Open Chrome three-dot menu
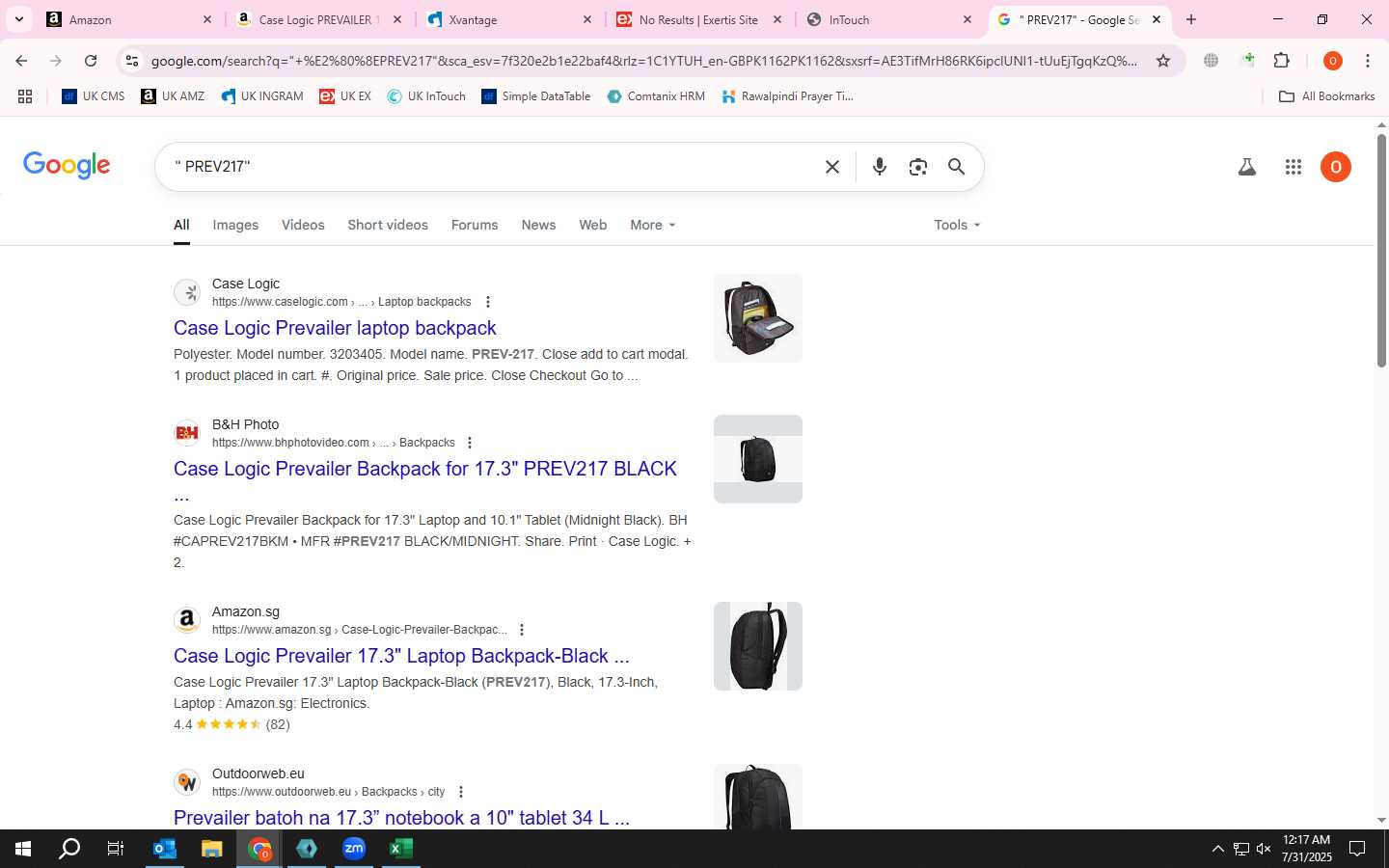The image size is (1389, 868). pyautogui.click(x=1368, y=61)
